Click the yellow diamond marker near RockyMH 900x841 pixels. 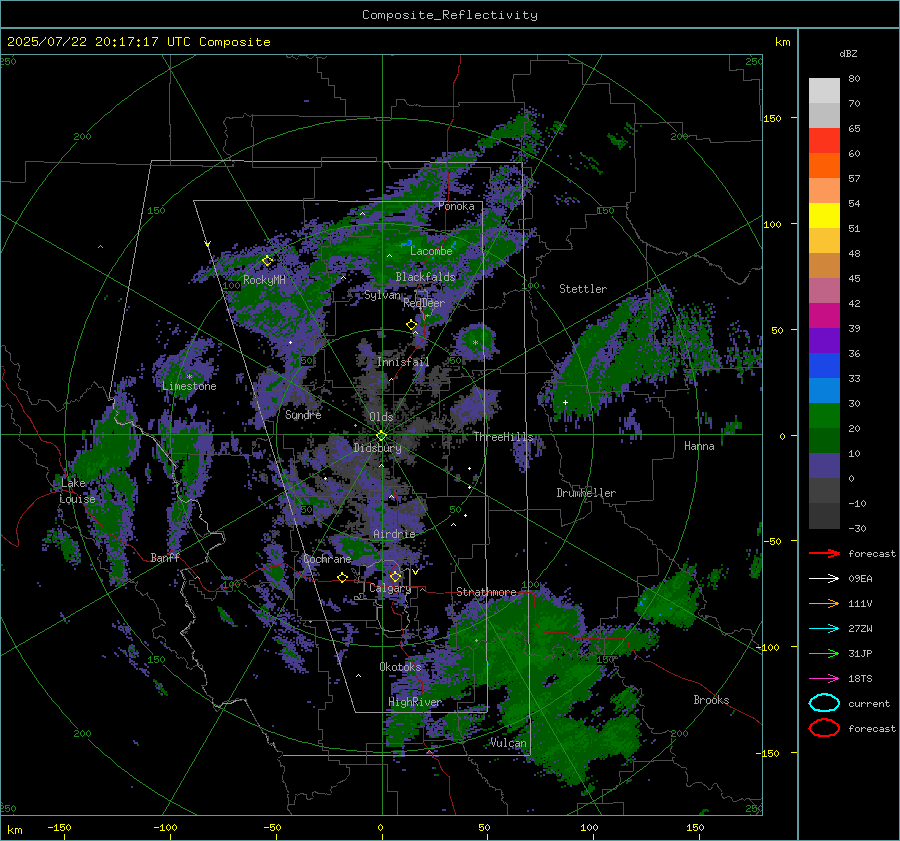point(267,261)
